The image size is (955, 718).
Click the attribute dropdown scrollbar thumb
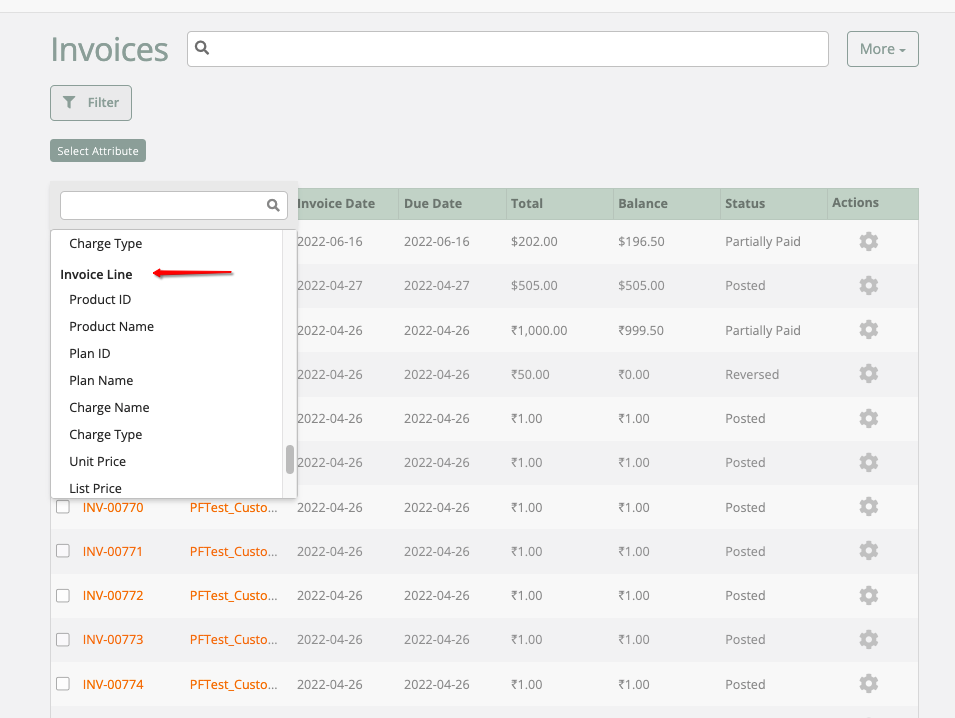click(290, 459)
